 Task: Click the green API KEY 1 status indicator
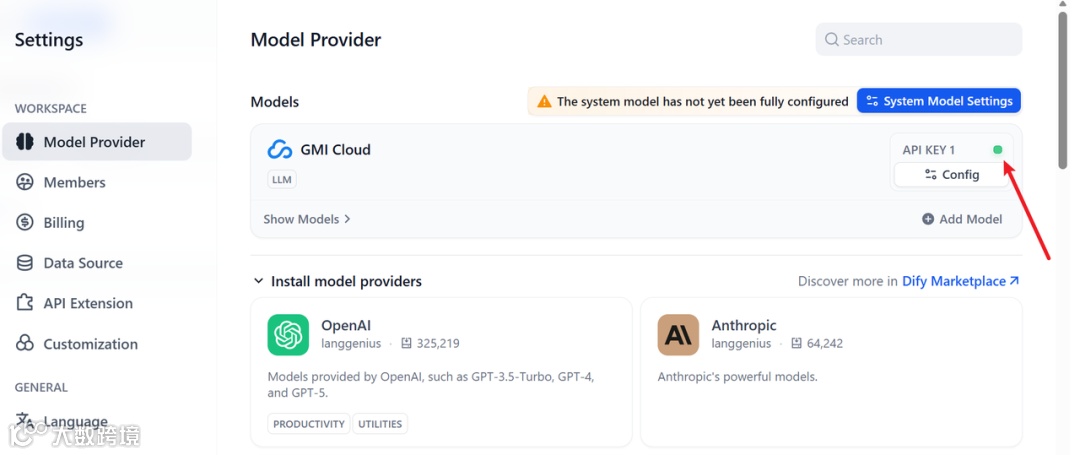(997, 150)
